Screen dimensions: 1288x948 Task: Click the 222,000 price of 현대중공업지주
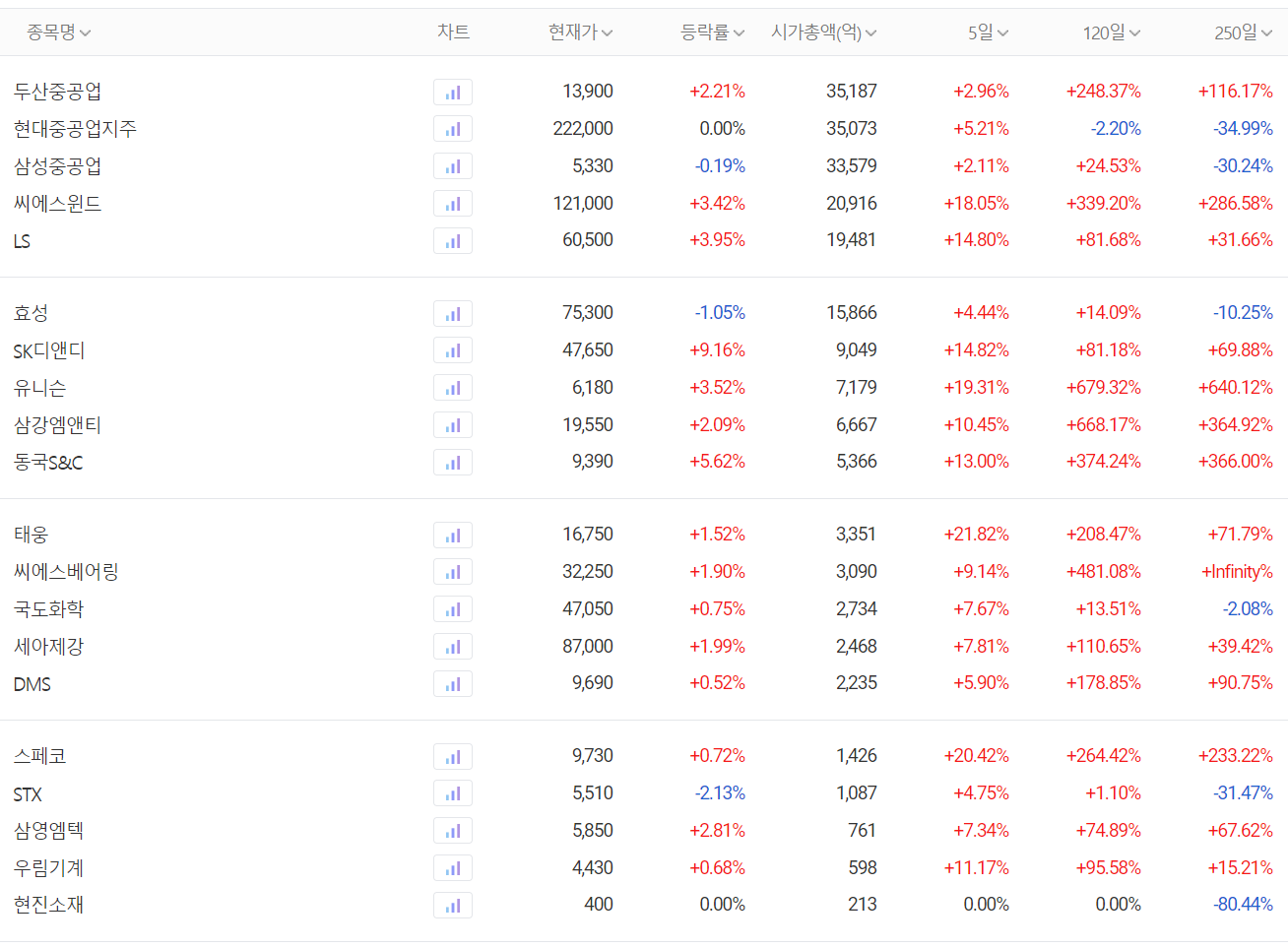click(x=583, y=129)
